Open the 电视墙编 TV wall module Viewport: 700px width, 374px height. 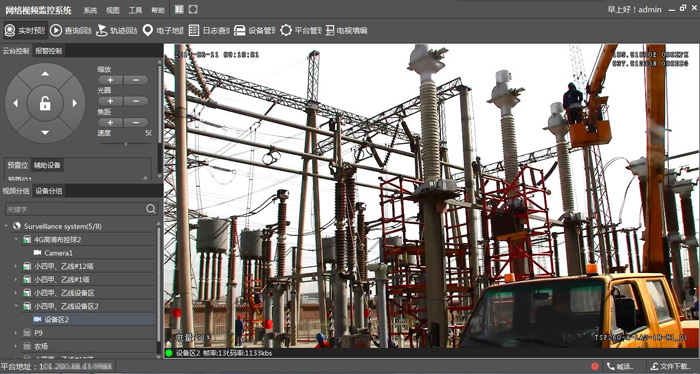click(x=346, y=30)
